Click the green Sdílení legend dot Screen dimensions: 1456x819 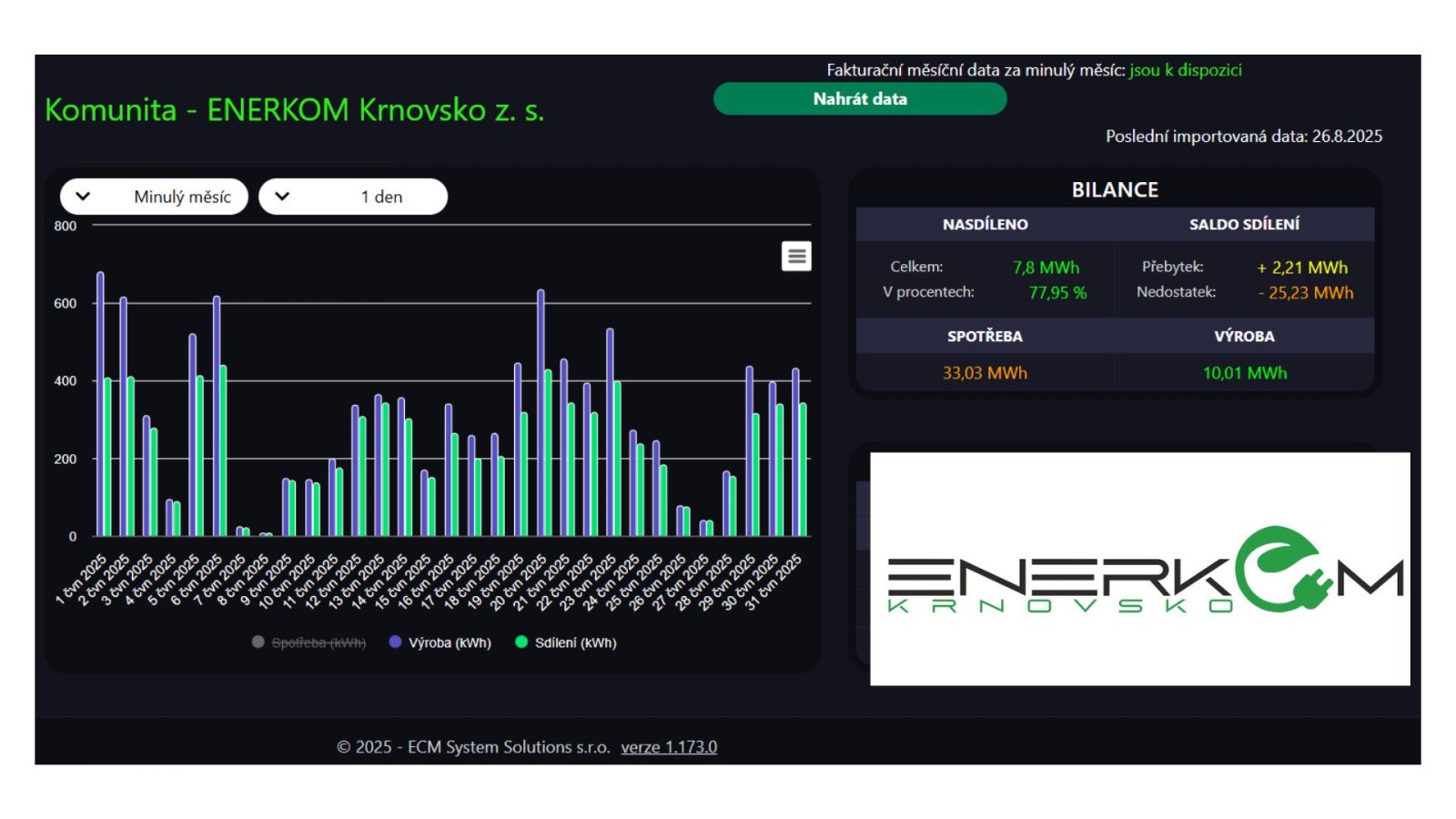tap(521, 642)
